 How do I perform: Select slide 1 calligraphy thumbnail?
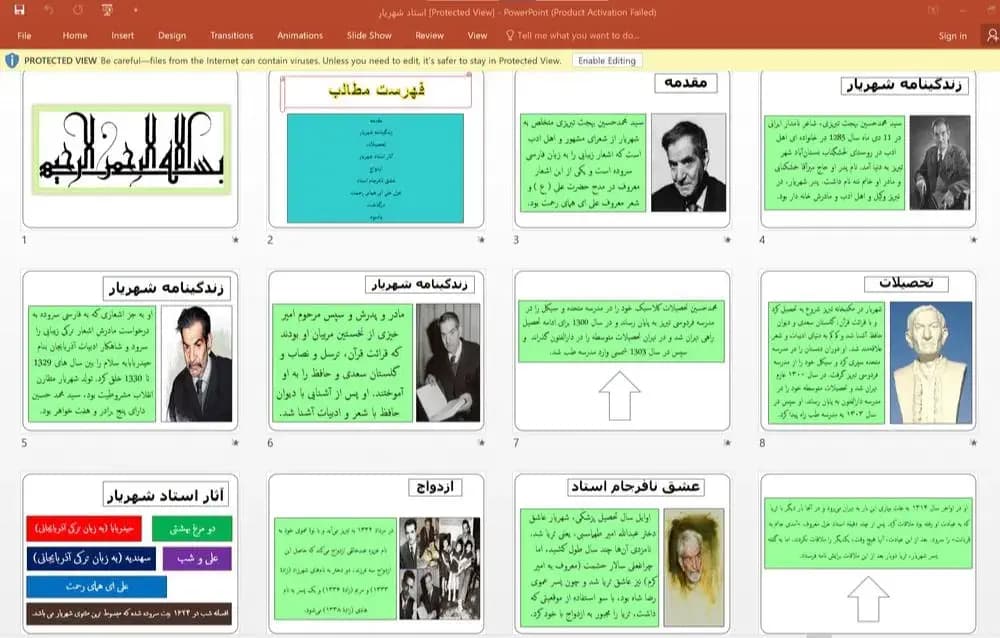point(130,149)
